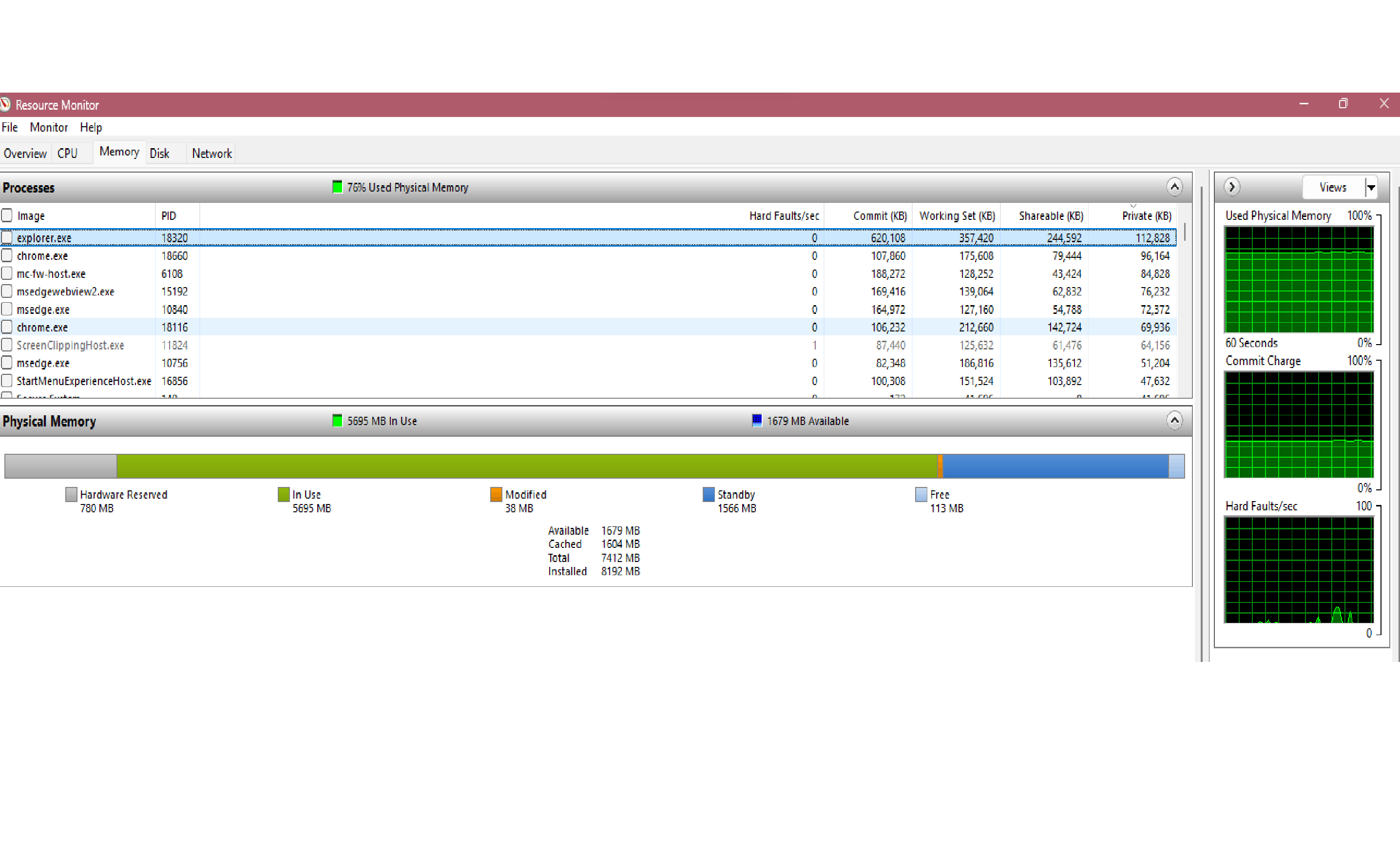
Task: Check the explorer.exe process checkbox
Action: click(x=7, y=237)
